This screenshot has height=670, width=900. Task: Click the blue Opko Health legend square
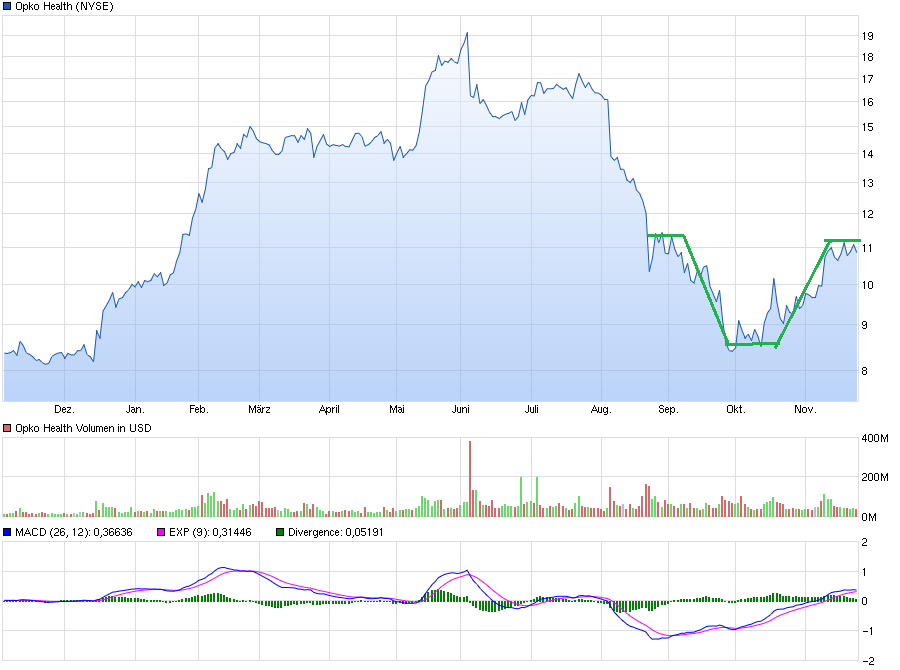click(x=9, y=7)
